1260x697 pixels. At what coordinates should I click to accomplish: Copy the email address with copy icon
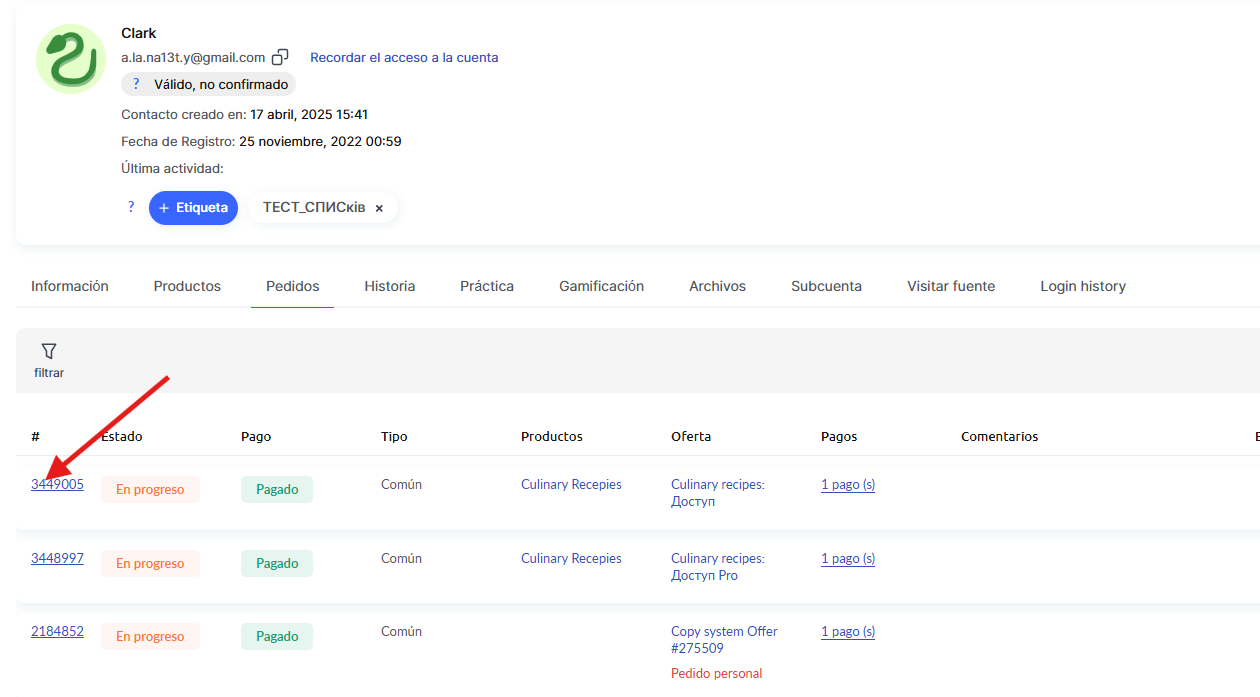pyautogui.click(x=281, y=57)
